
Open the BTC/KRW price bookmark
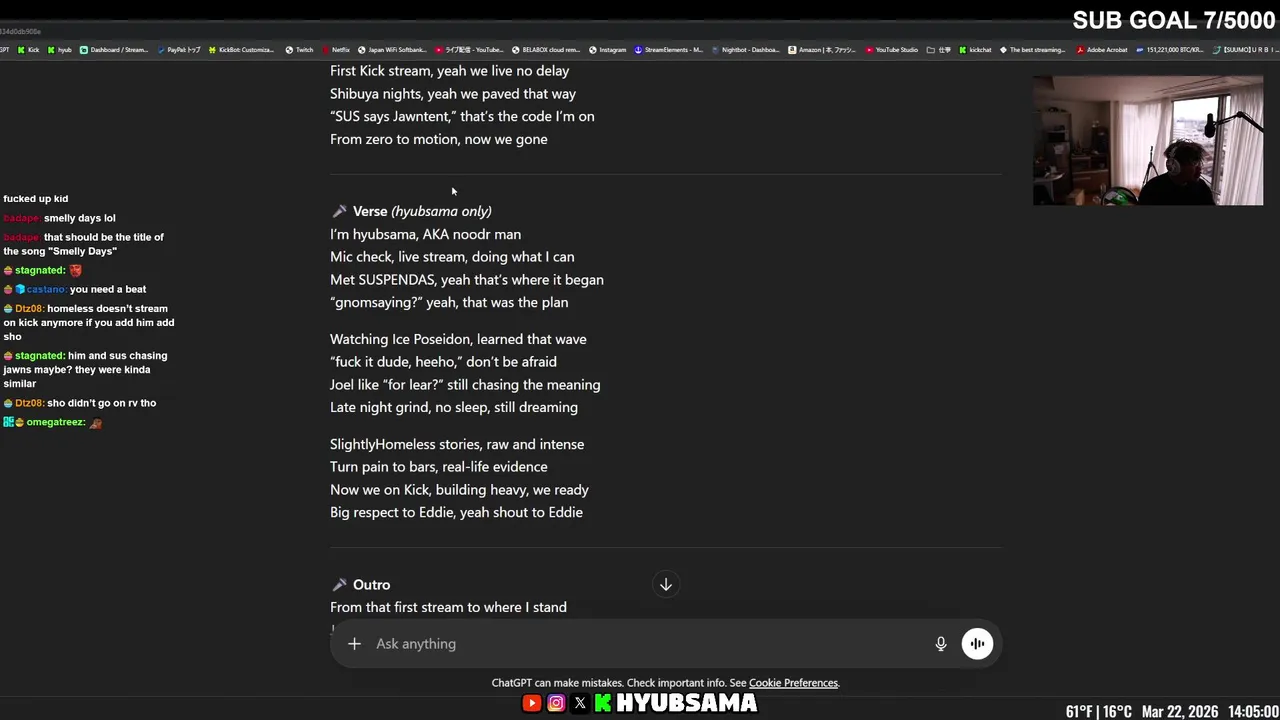[1171, 50]
